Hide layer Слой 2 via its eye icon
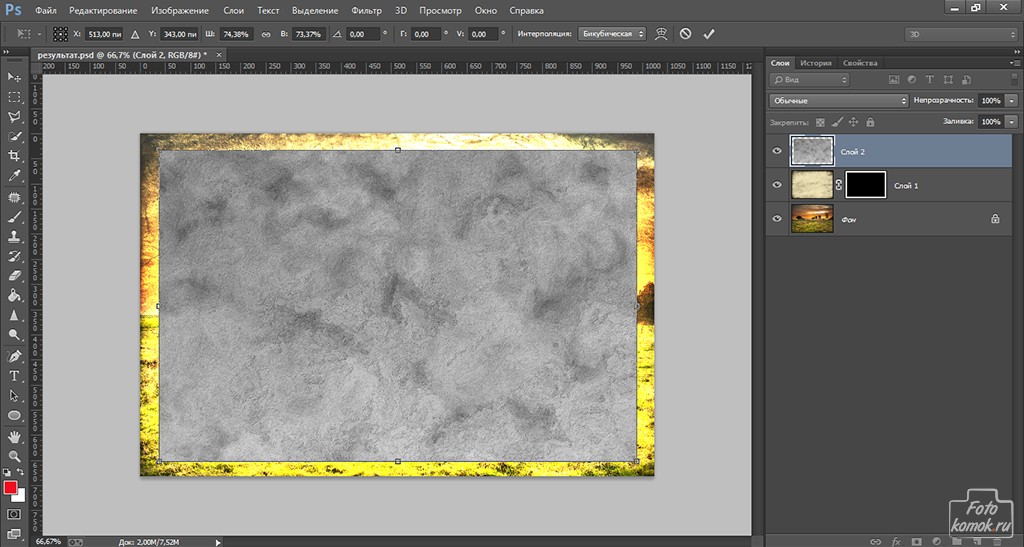1024x547 pixels. (777, 151)
